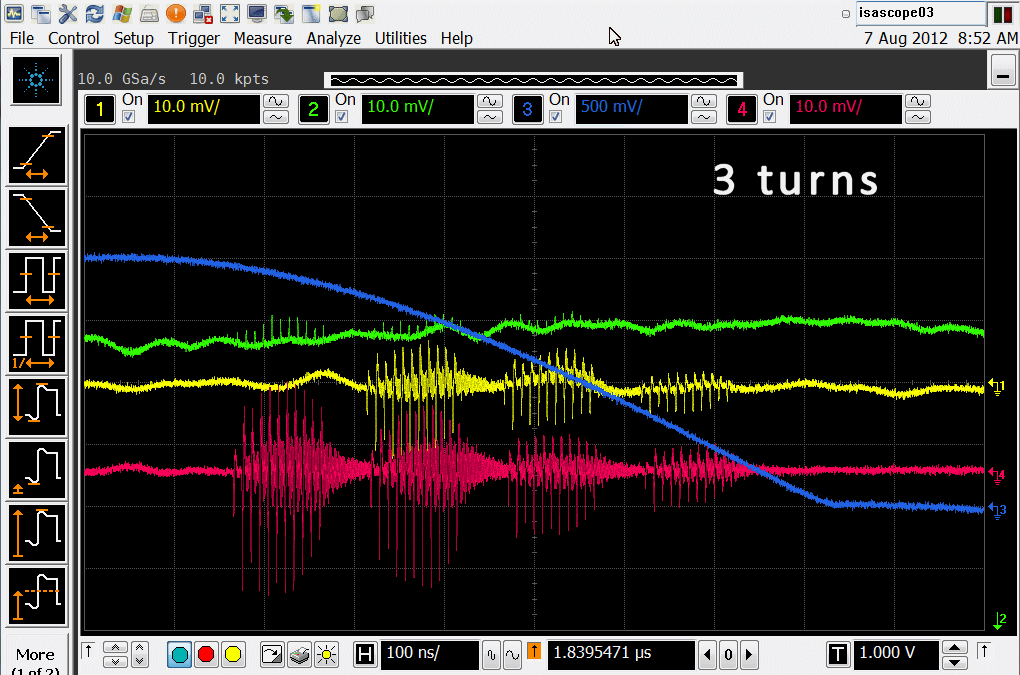Disable channel 3 On checkbox
This screenshot has height=675, width=1020.
pyautogui.click(x=556, y=117)
